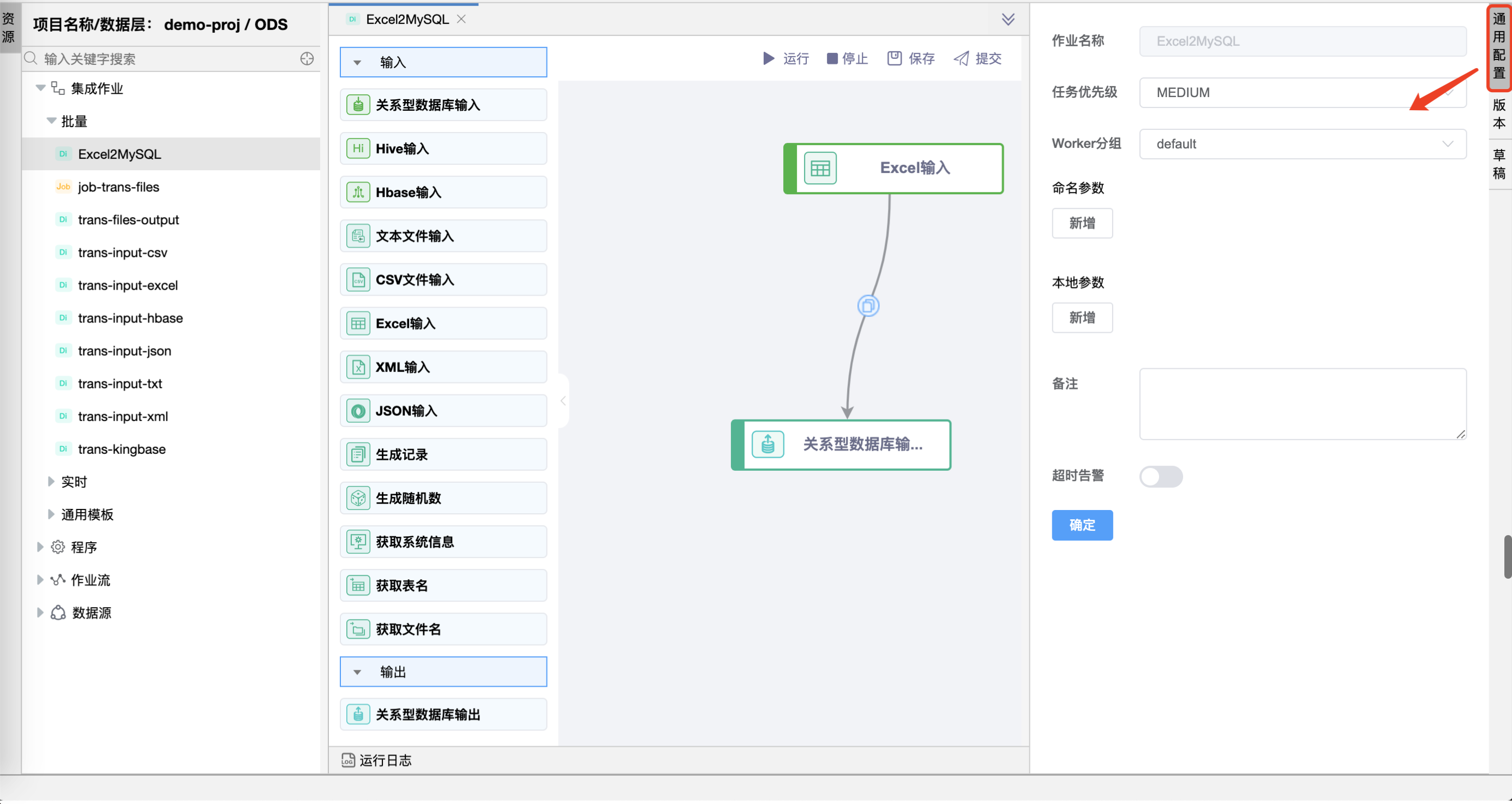
Task: Open 运行日志 log panel icon
Action: 348,760
